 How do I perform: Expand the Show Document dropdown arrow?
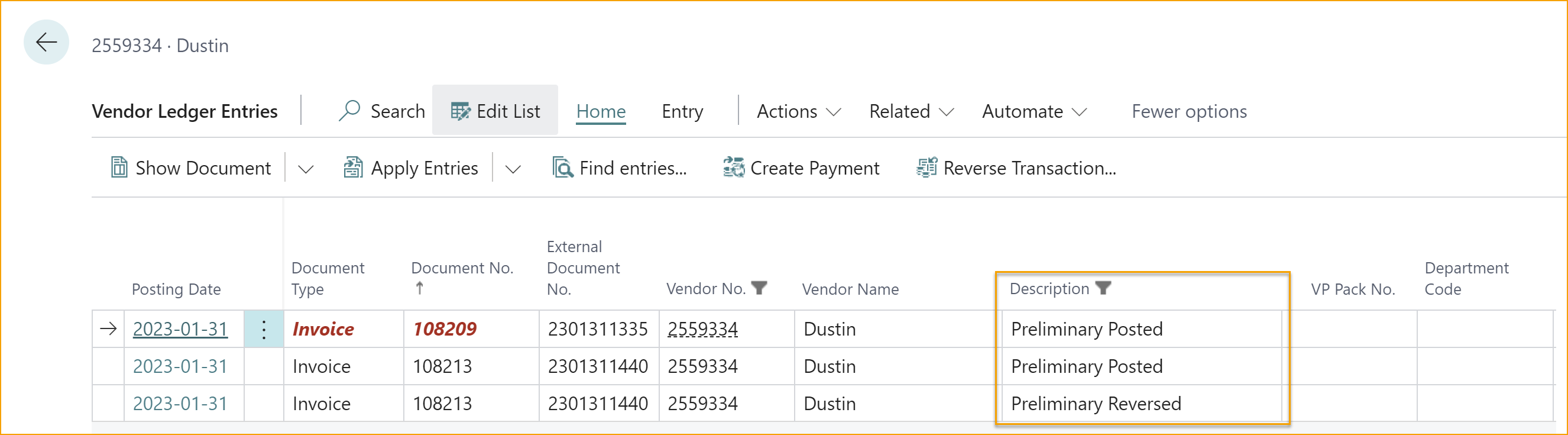[x=306, y=169]
